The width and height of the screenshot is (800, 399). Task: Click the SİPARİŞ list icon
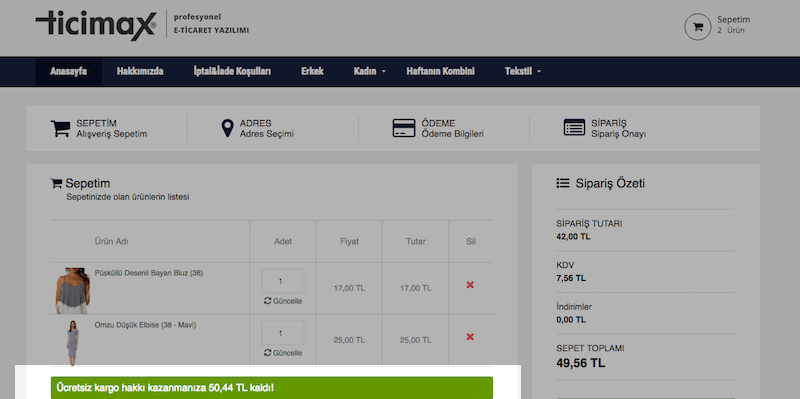574,128
